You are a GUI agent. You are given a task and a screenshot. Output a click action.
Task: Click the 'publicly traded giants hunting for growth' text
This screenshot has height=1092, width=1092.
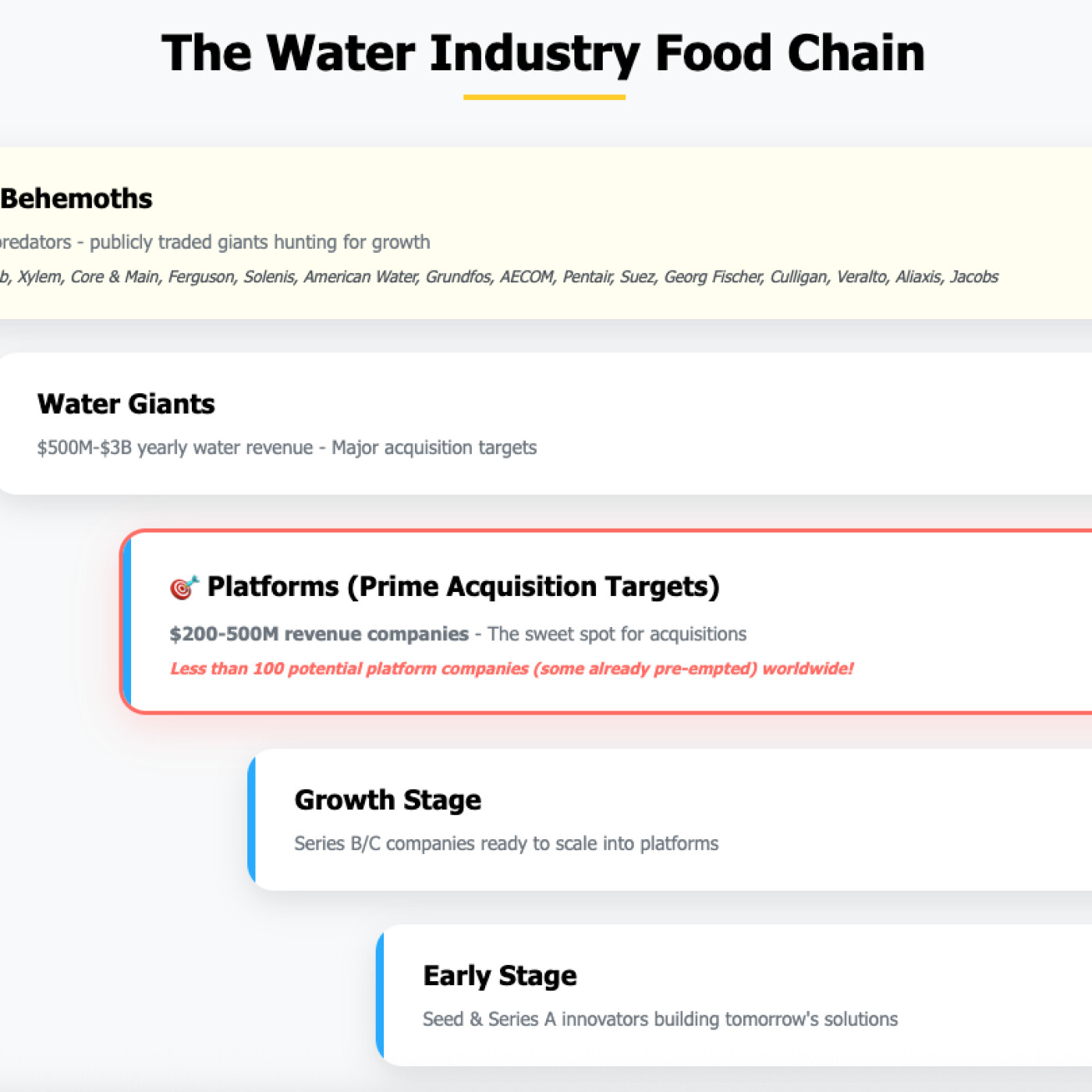point(259,242)
